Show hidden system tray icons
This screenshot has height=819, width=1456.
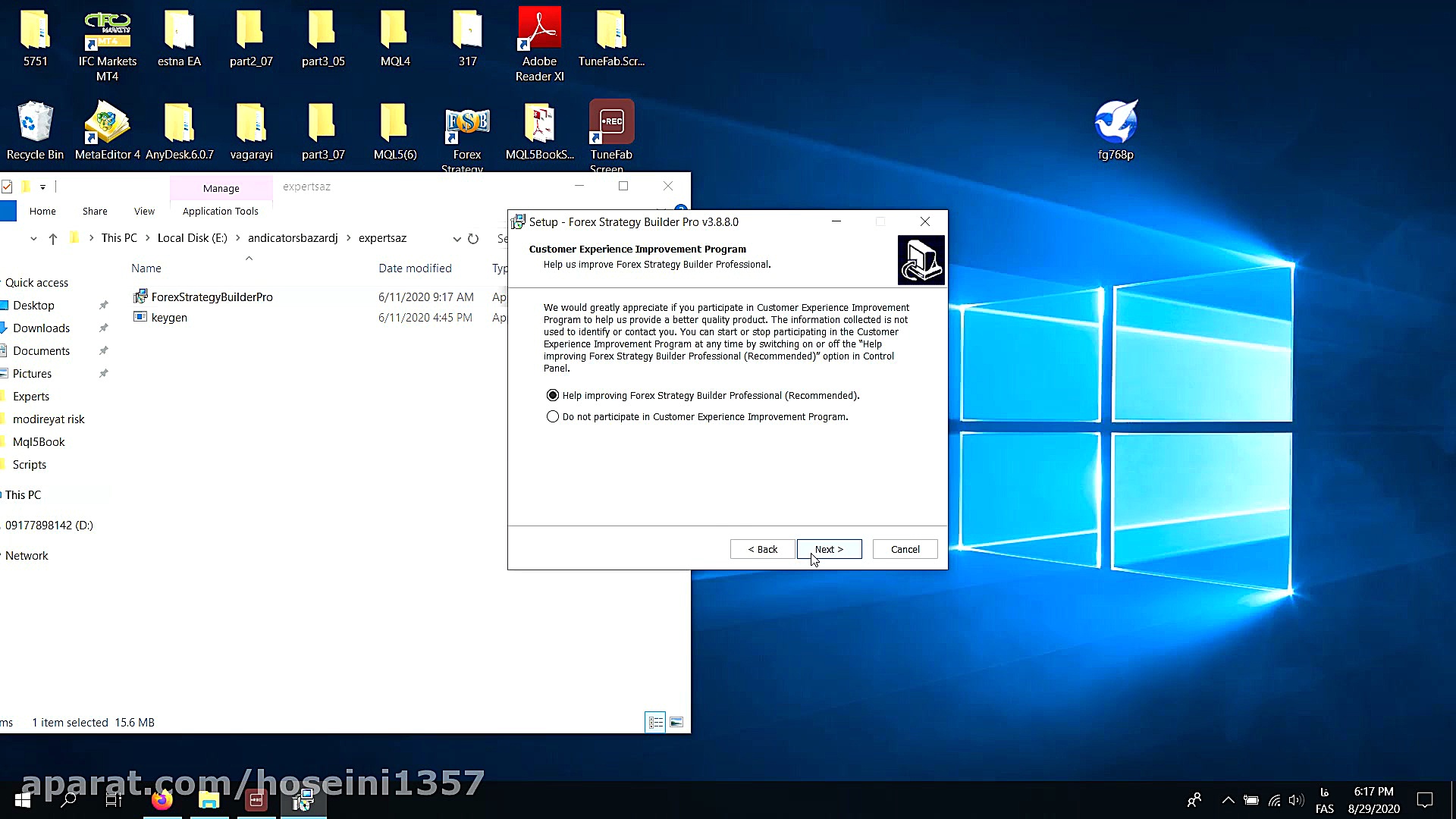pyautogui.click(x=1228, y=800)
